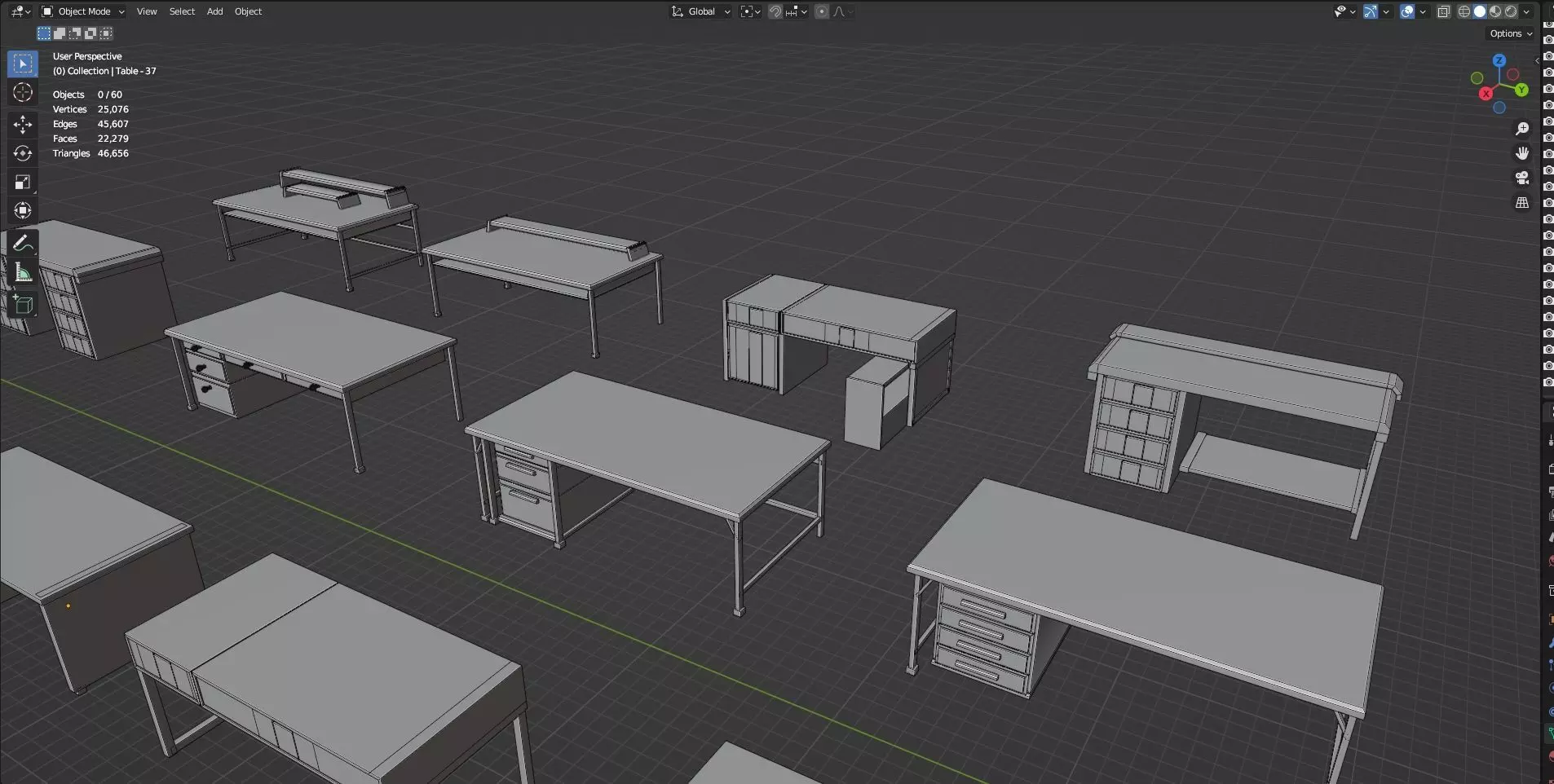Select the Annotate pencil tool
Viewport: 1554px width, 784px height.
click(23, 243)
